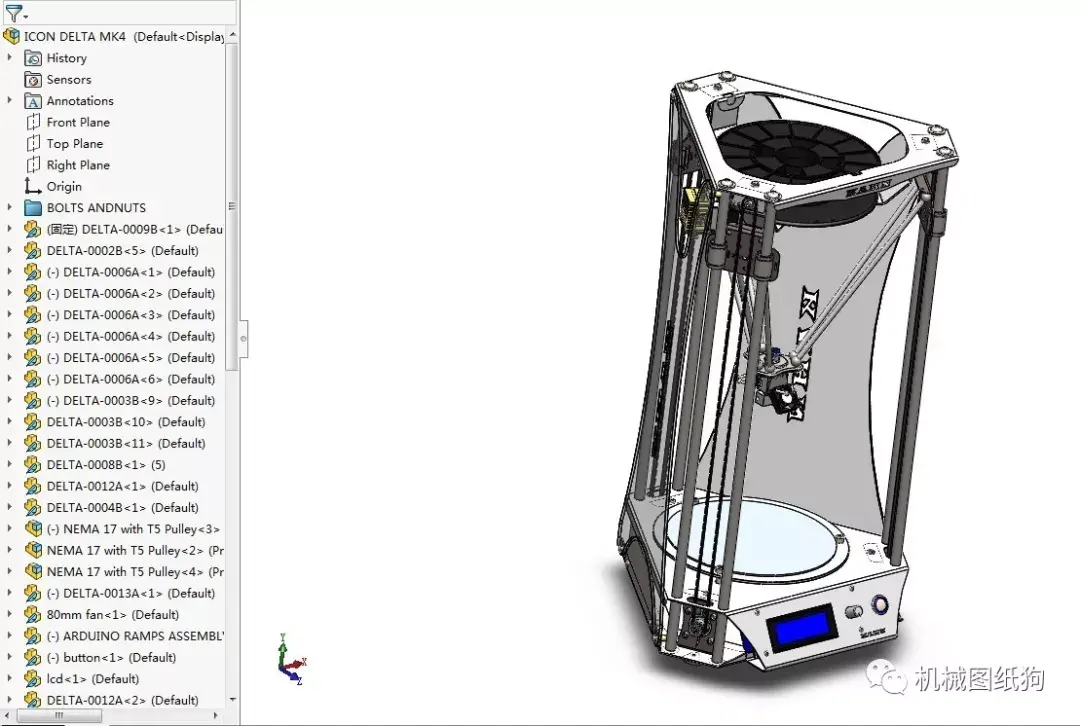Image resolution: width=1080 pixels, height=726 pixels.
Task: Select the ICON DELTA MK4 assembly icon
Action: (12, 36)
